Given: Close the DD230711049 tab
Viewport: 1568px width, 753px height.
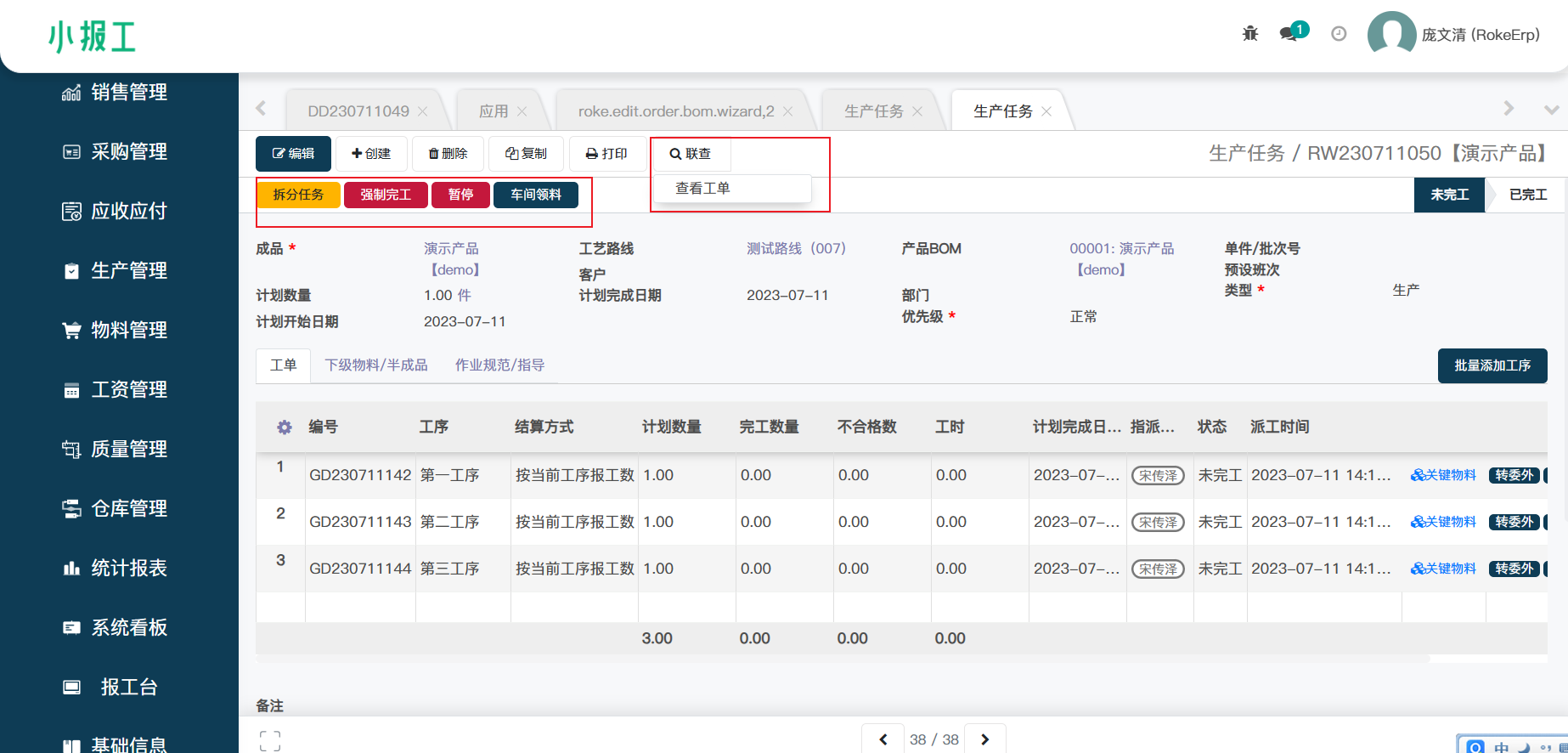Looking at the screenshot, I should pos(423,111).
